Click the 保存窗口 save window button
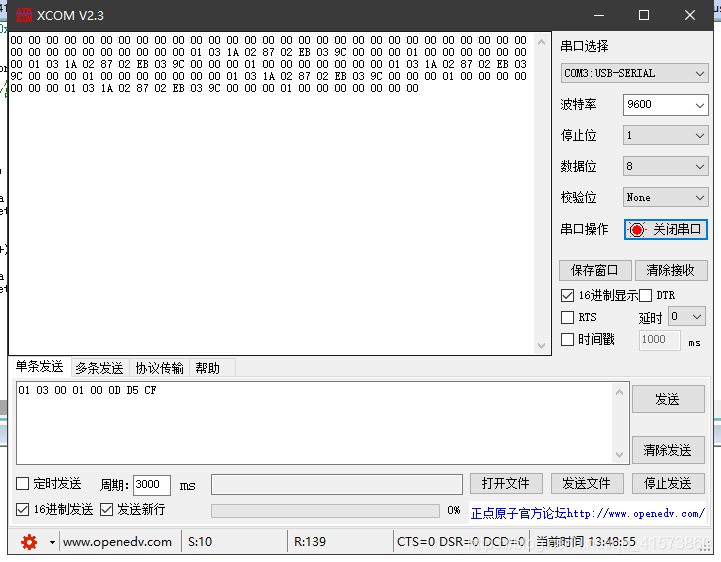 (595, 270)
